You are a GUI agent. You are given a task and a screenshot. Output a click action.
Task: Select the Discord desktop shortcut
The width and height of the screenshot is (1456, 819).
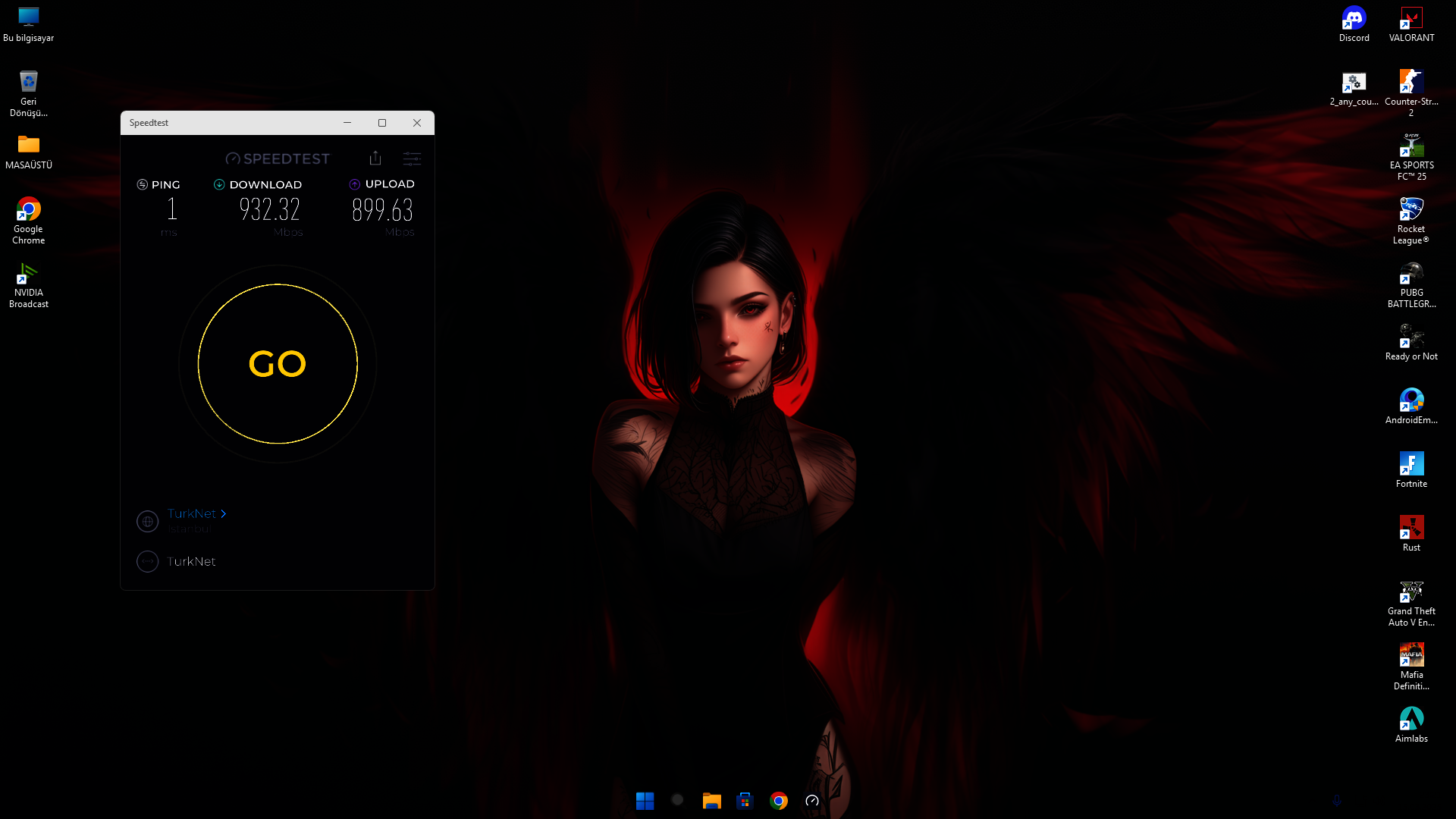pyautogui.click(x=1354, y=24)
